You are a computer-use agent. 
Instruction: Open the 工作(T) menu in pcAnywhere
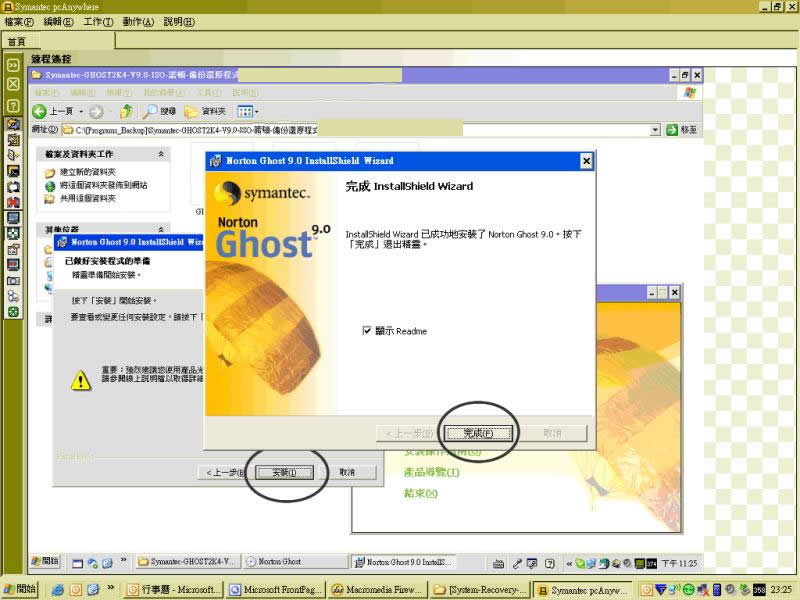click(98, 22)
